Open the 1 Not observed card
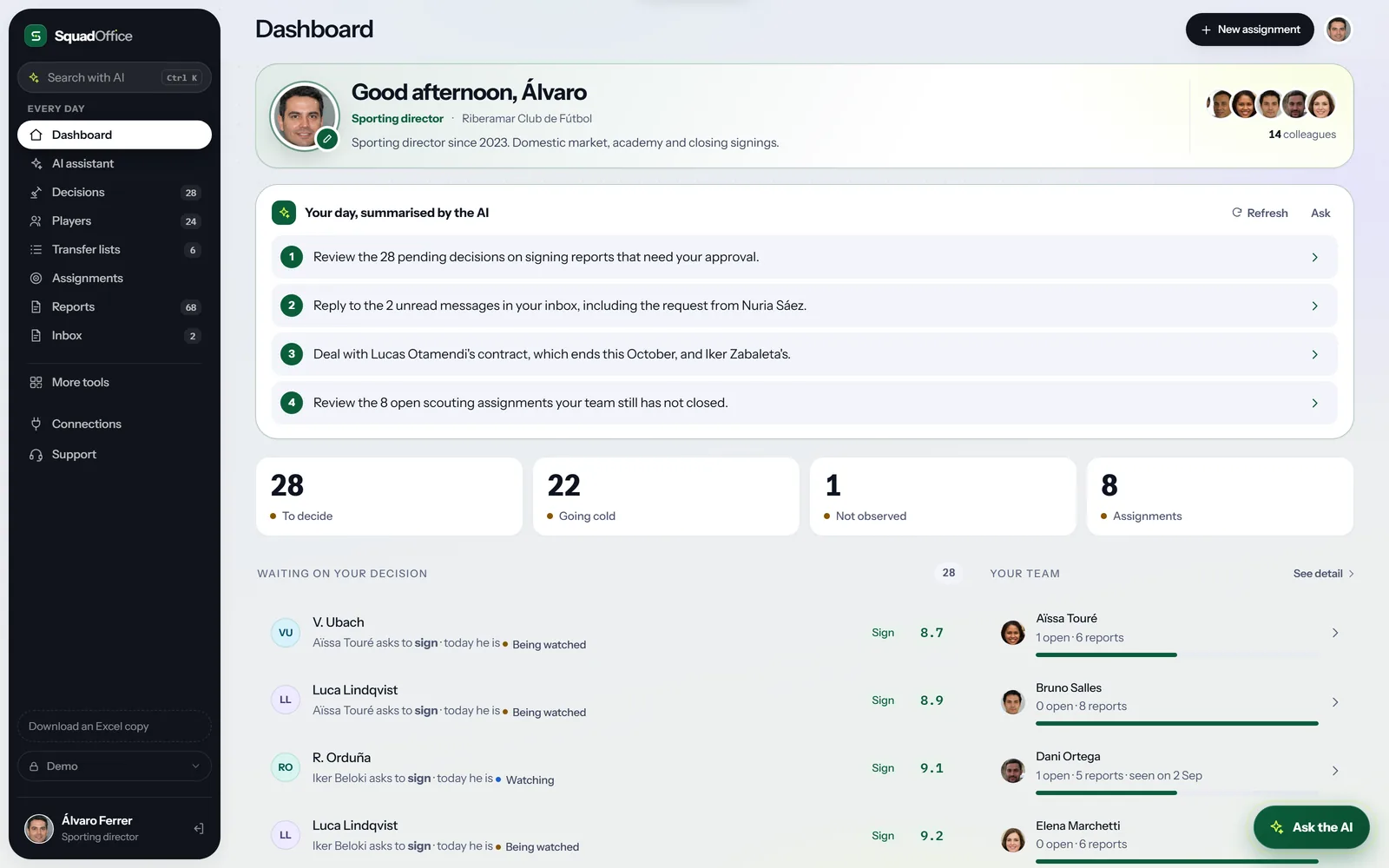 pos(943,496)
